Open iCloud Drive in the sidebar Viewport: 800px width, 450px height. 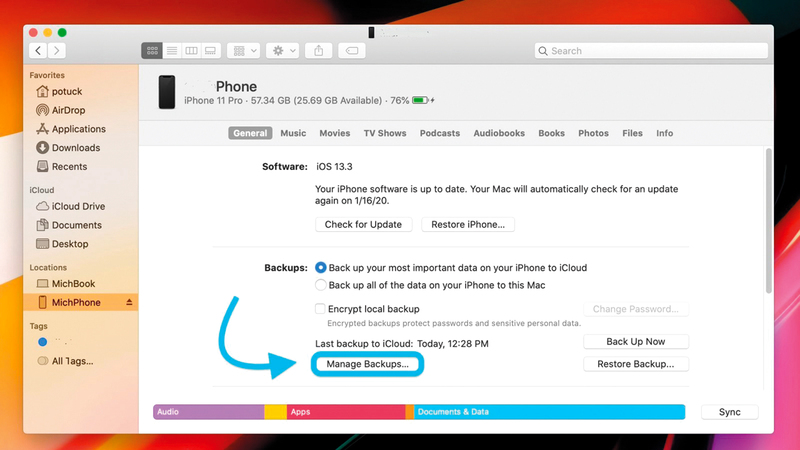78,206
